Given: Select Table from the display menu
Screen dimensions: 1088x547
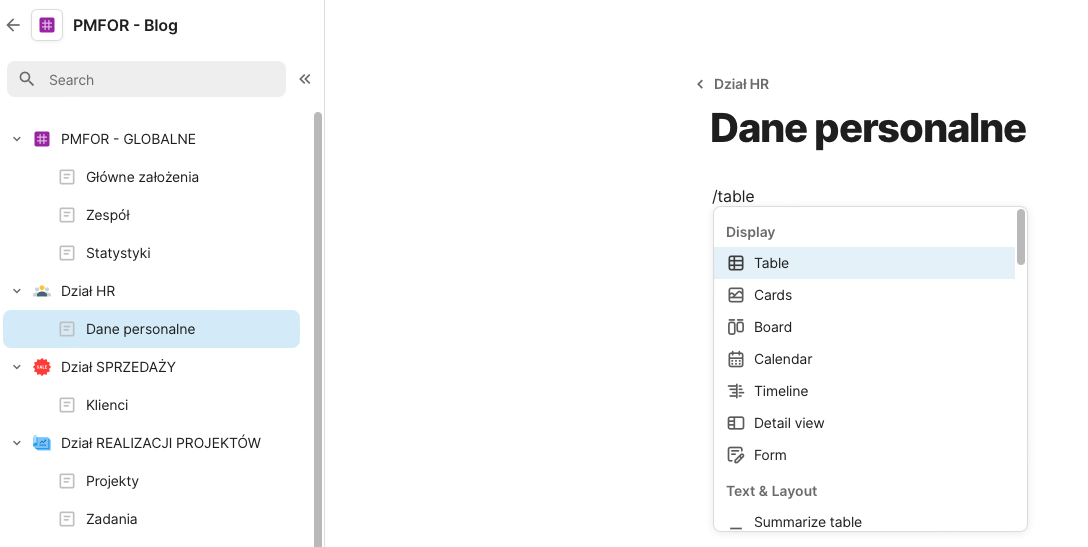Looking at the screenshot, I should tap(771, 263).
